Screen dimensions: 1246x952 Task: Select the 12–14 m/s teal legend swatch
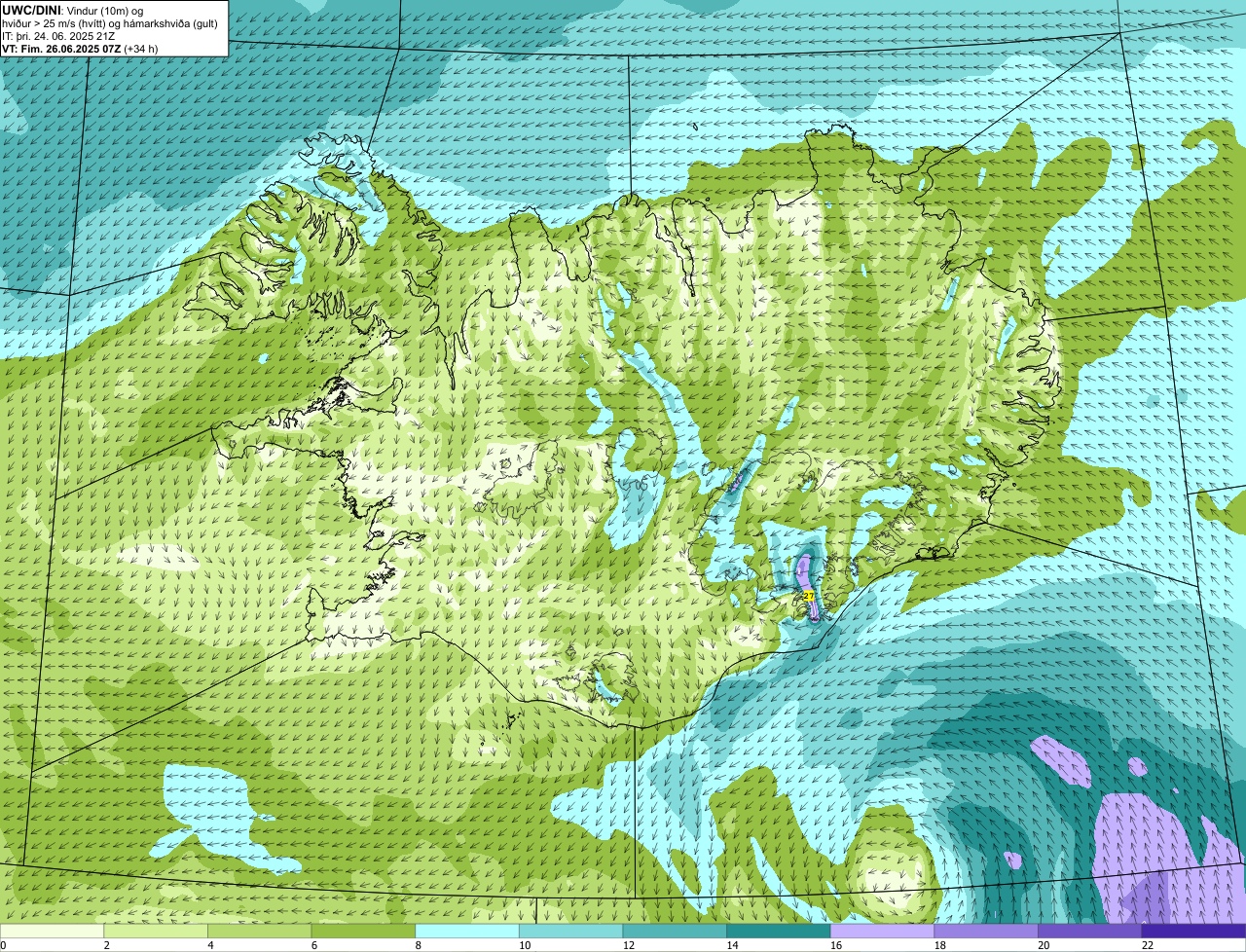click(675, 931)
